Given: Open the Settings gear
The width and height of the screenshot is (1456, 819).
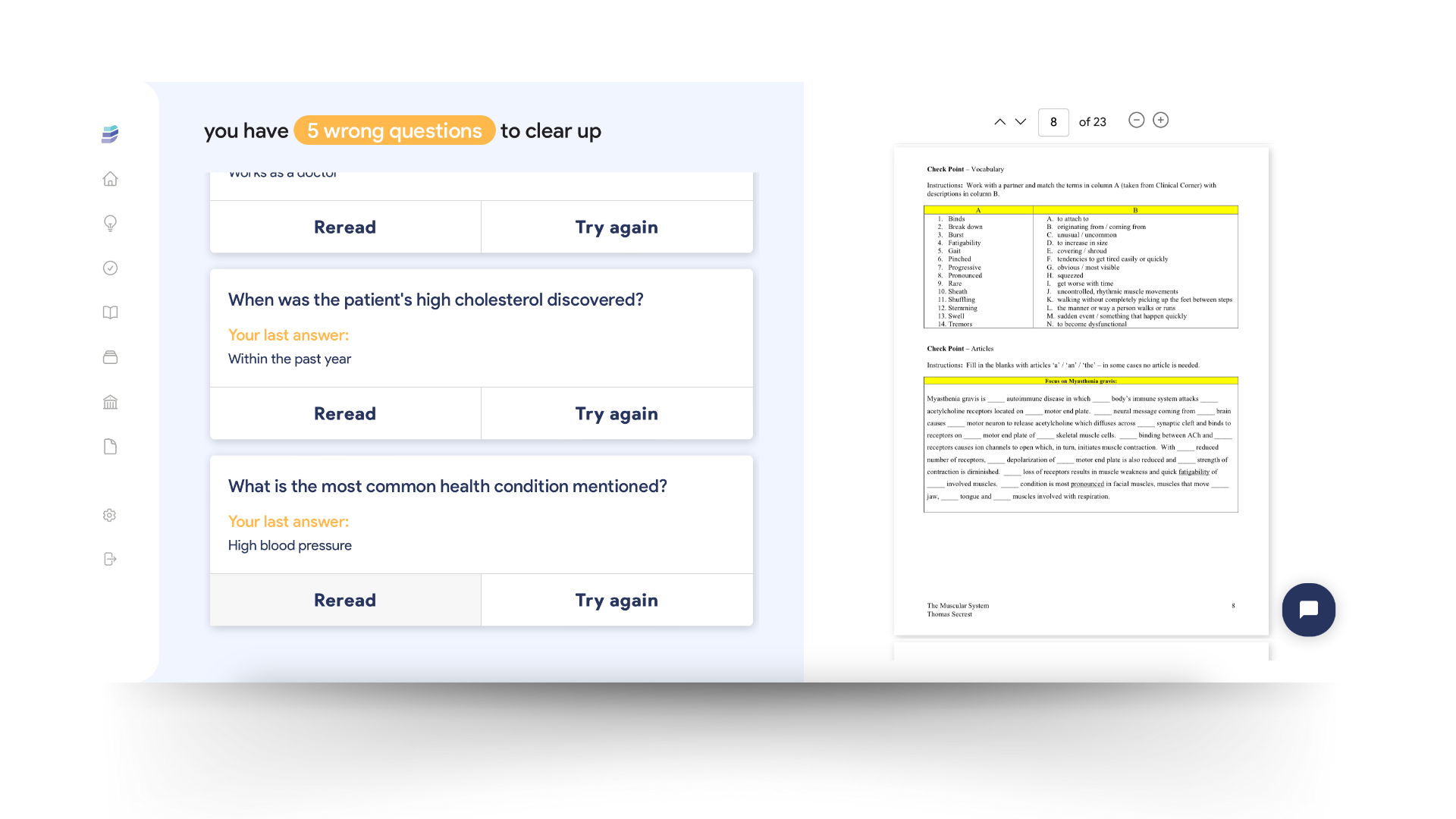Looking at the screenshot, I should (109, 515).
